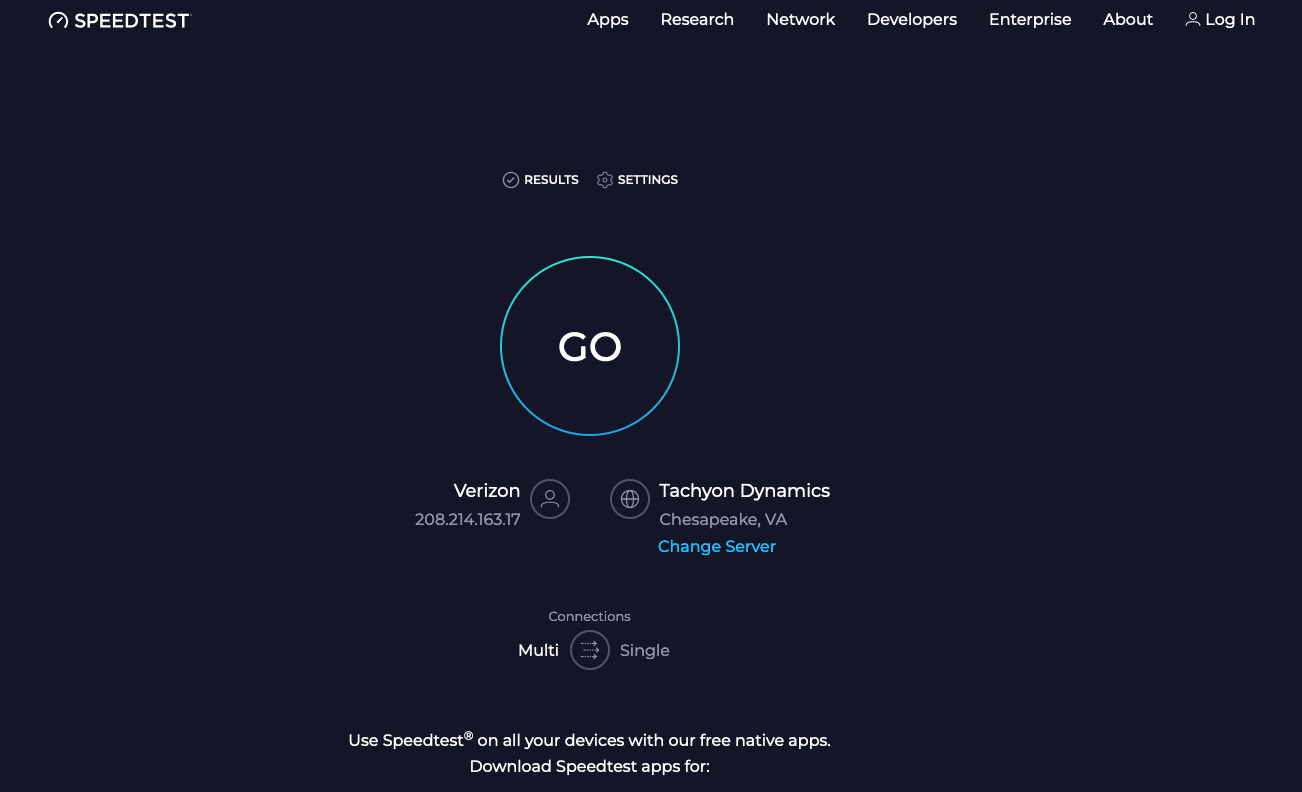This screenshot has width=1302, height=792.
Task: Click the Speedtest gauge logo icon
Action: pos(58,20)
